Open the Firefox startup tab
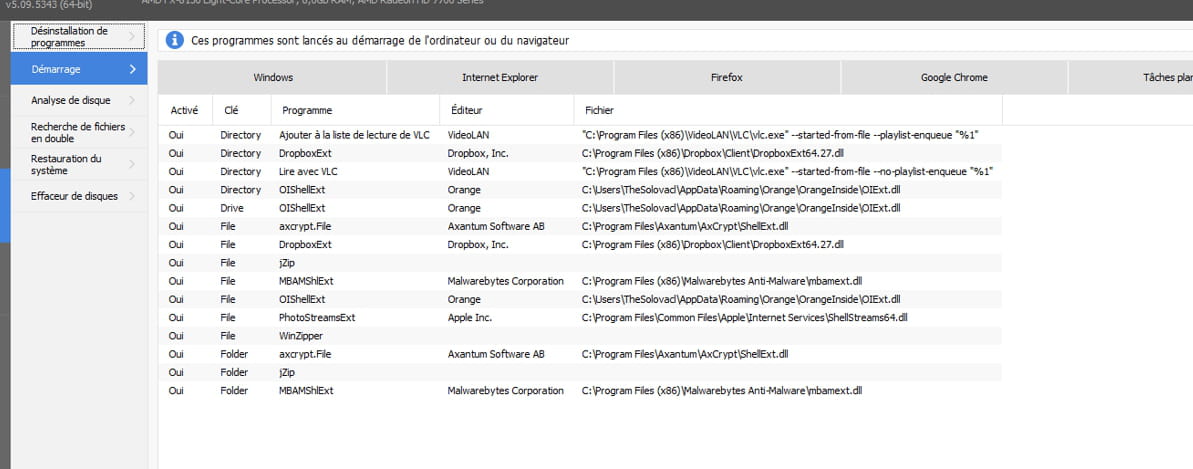1193x469 pixels. [x=727, y=77]
